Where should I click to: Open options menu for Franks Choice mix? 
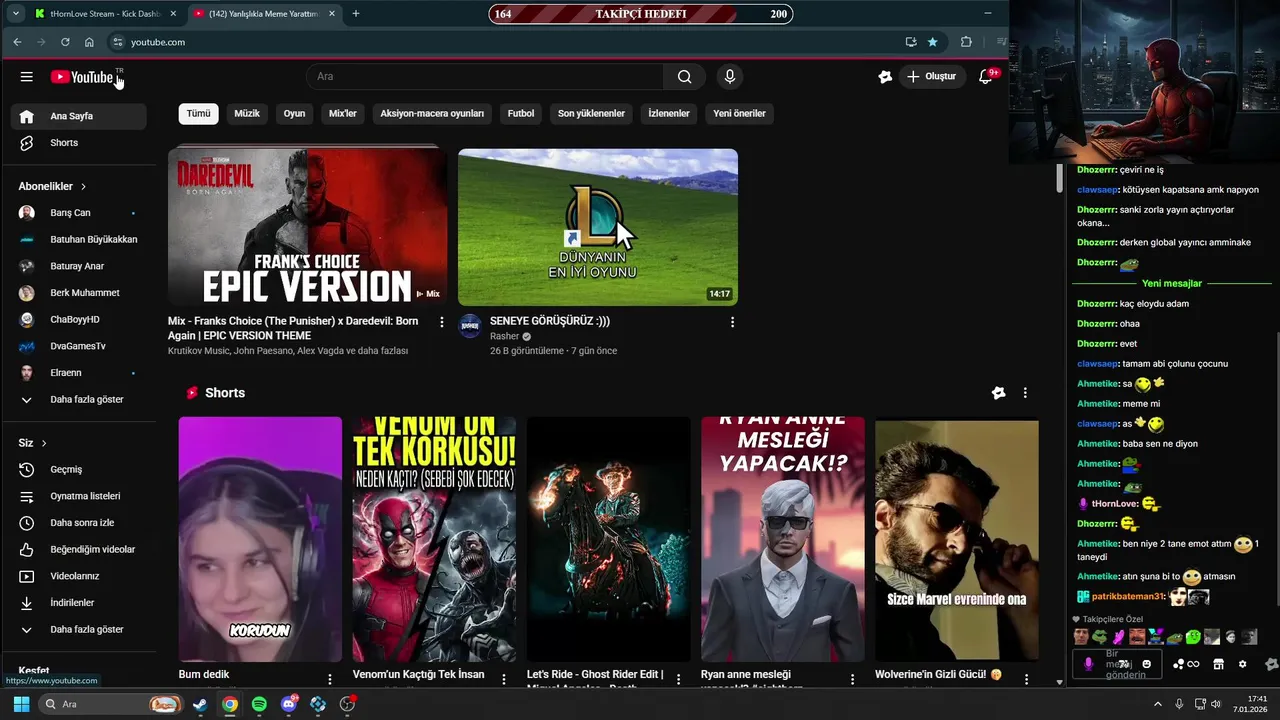442,322
